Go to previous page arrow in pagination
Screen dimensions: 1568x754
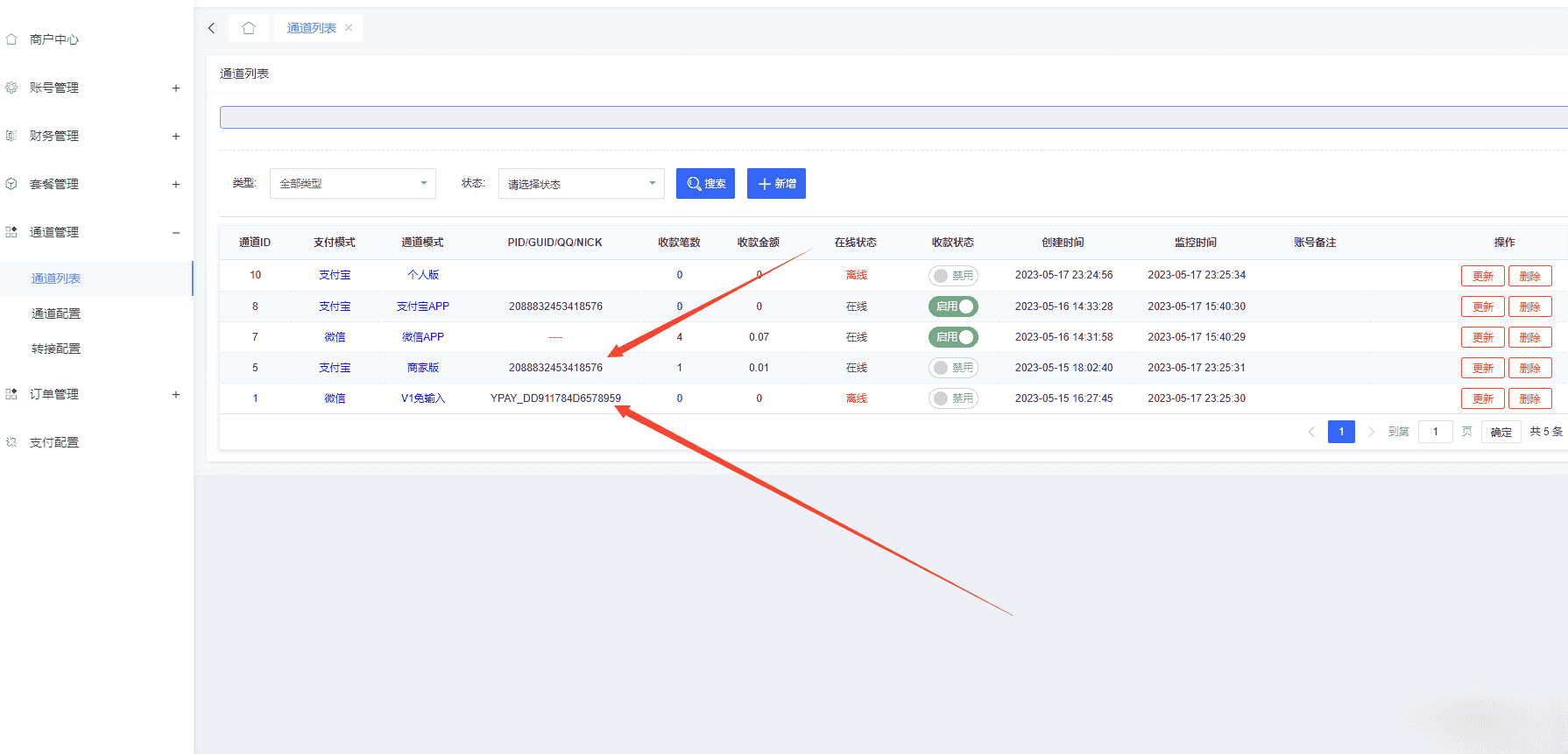(1311, 432)
